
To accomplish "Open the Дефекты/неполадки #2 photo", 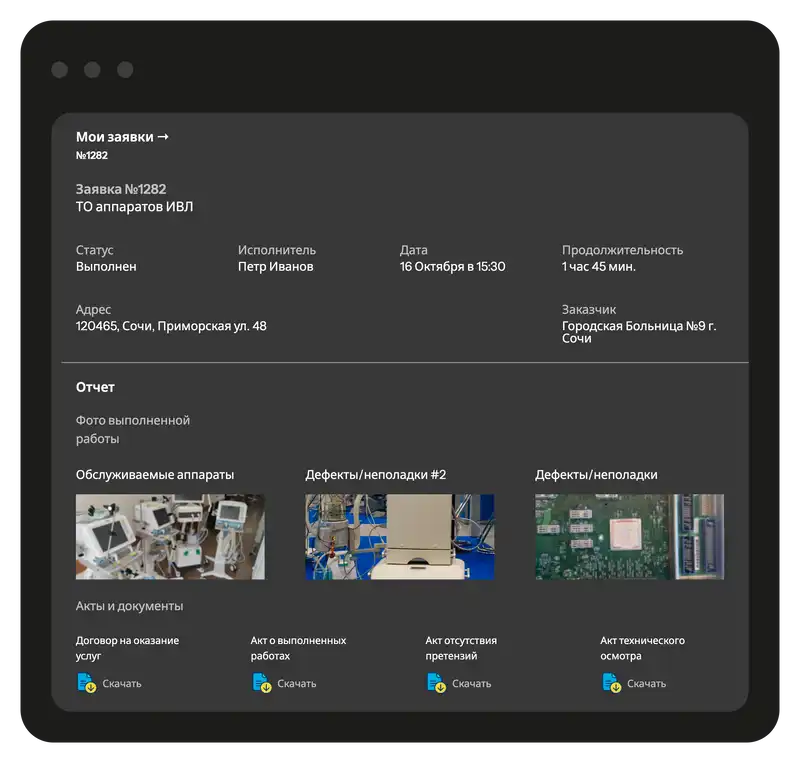I will pyautogui.click(x=399, y=537).
